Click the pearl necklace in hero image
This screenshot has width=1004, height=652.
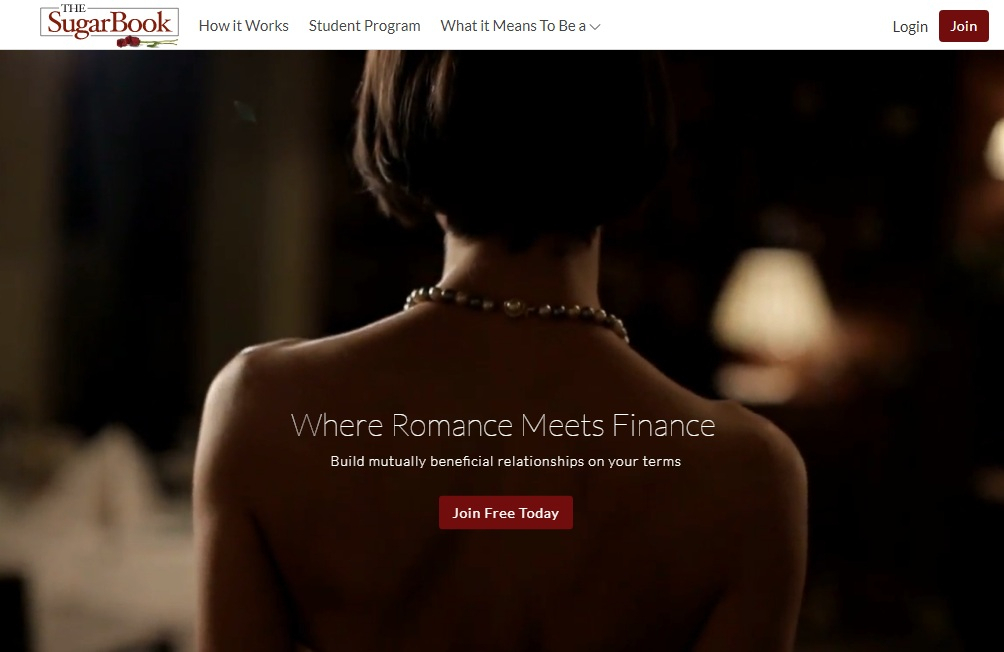pos(516,310)
